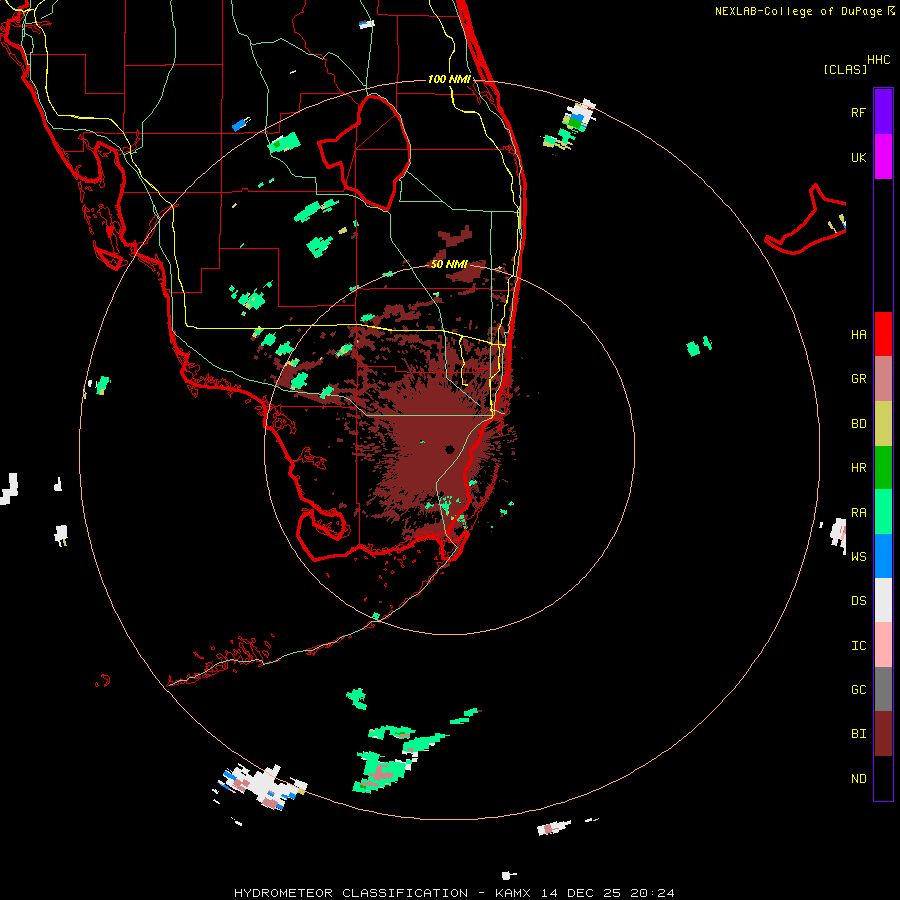Select the GC ground clutter gray swatch

pyautogui.click(x=883, y=689)
